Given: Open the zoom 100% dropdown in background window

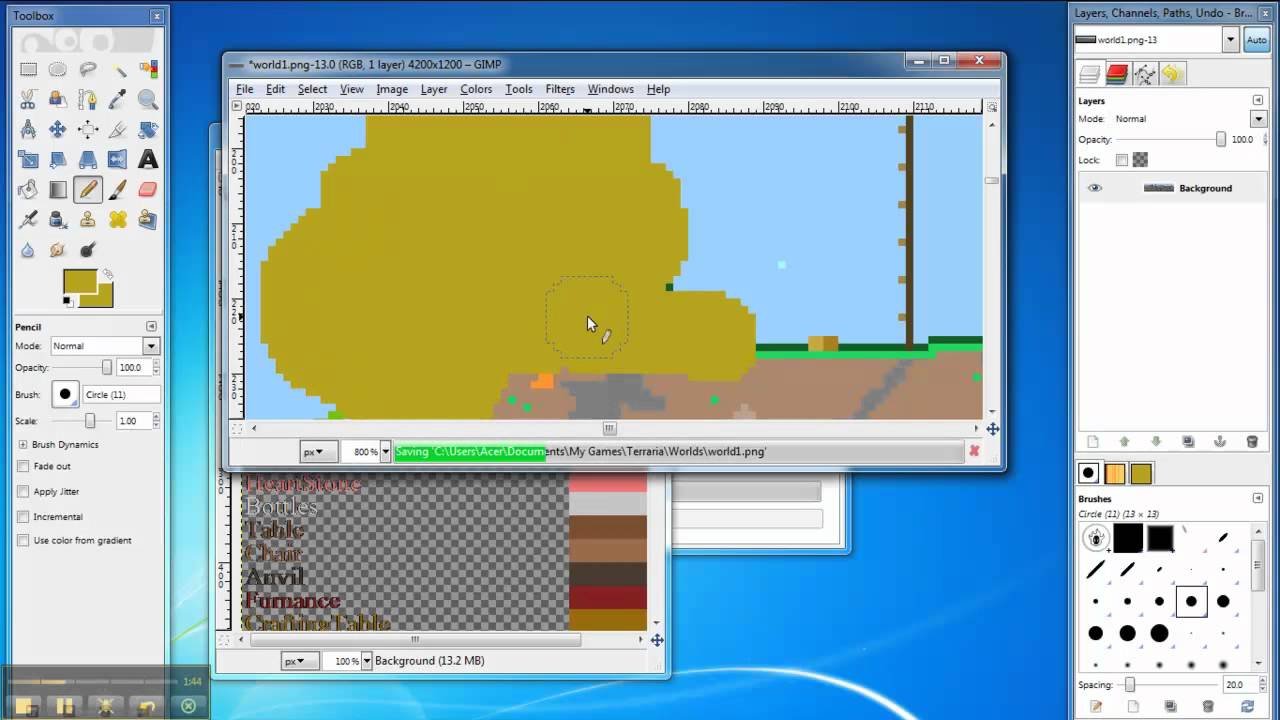Looking at the screenshot, I should pos(366,661).
